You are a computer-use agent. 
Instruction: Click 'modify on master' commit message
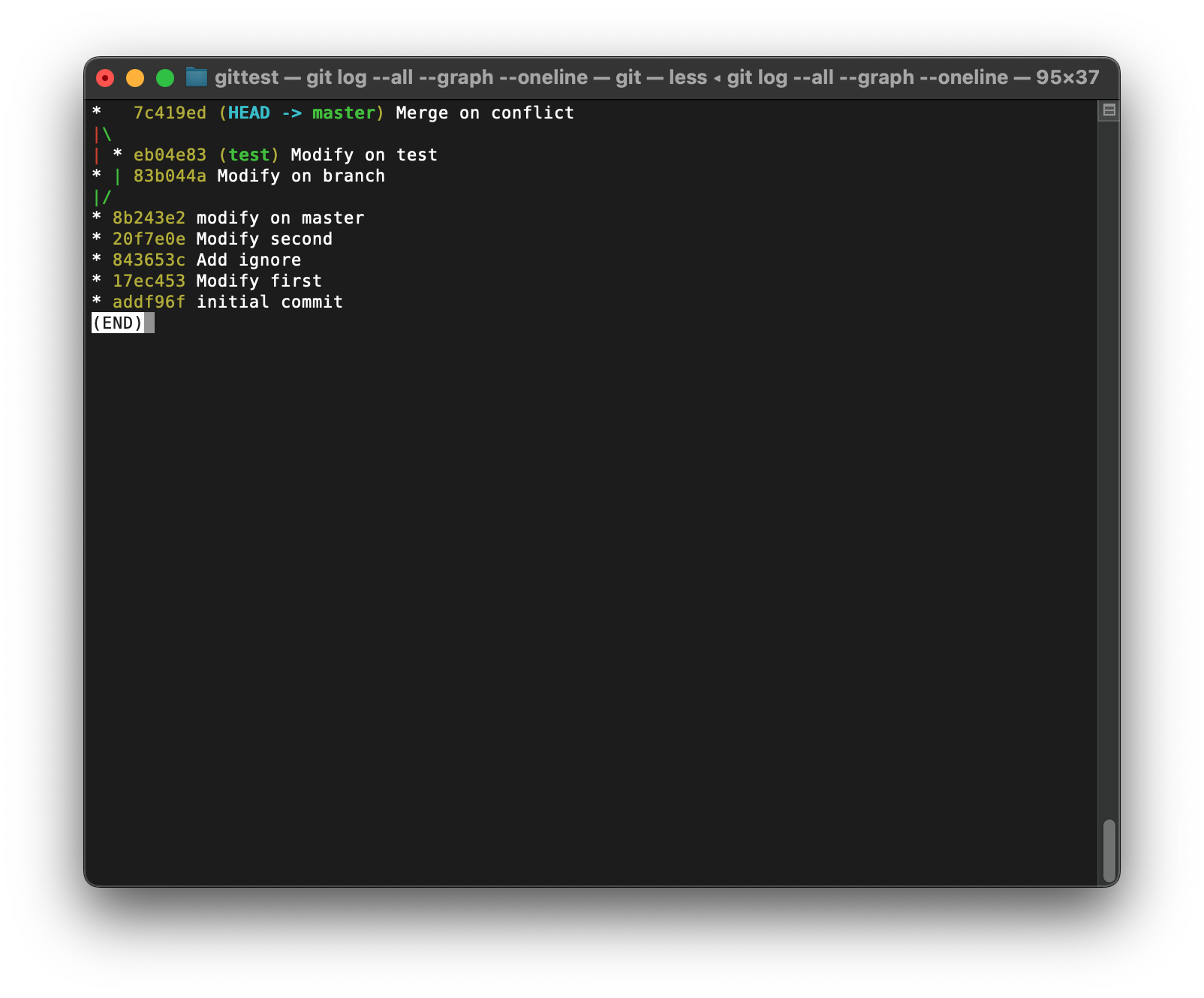[280, 218]
